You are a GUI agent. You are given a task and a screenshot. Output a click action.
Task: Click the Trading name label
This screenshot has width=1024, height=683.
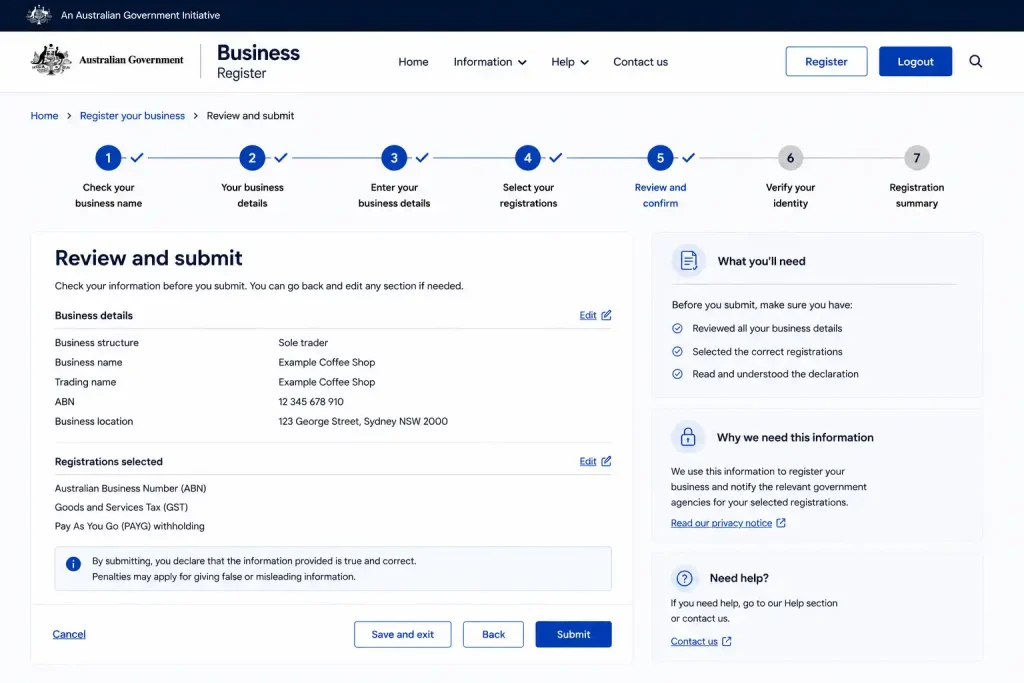pos(86,382)
